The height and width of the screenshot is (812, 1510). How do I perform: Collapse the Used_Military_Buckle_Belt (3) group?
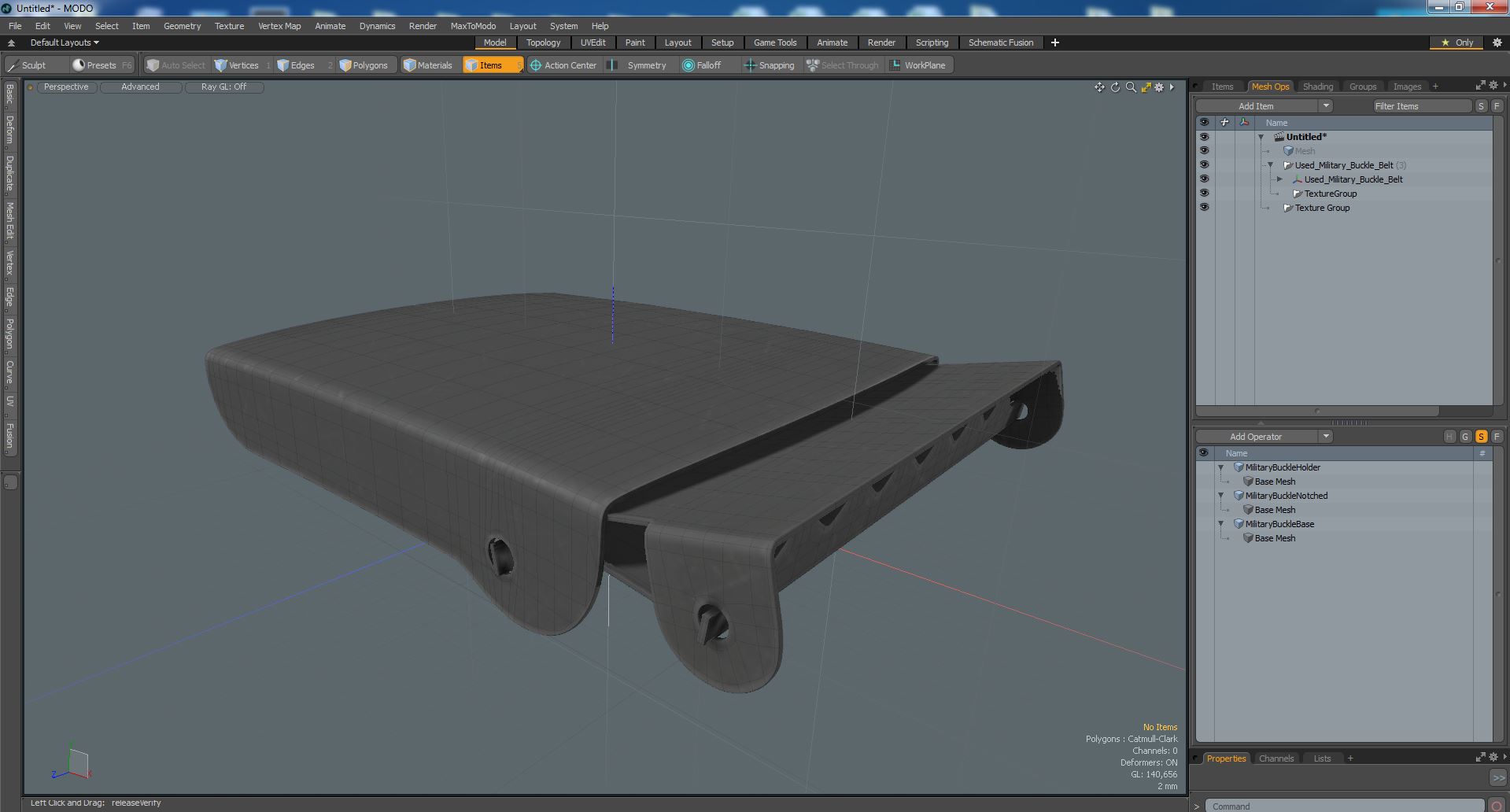click(x=1271, y=165)
